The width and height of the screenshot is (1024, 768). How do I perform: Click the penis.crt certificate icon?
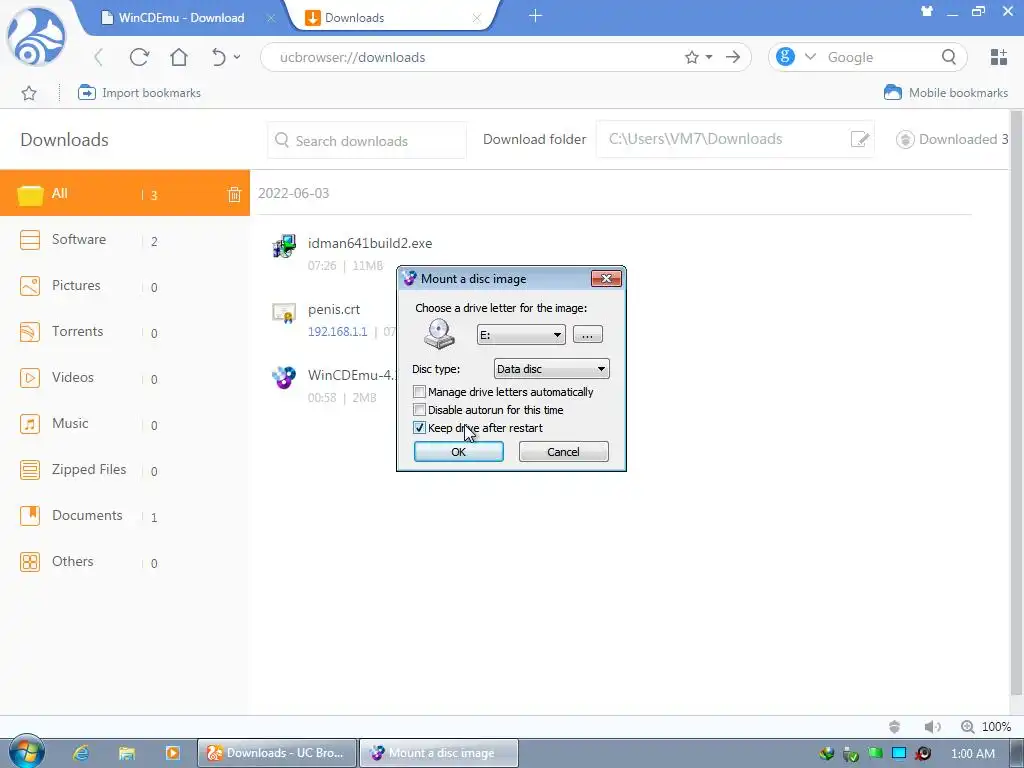(x=284, y=313)
